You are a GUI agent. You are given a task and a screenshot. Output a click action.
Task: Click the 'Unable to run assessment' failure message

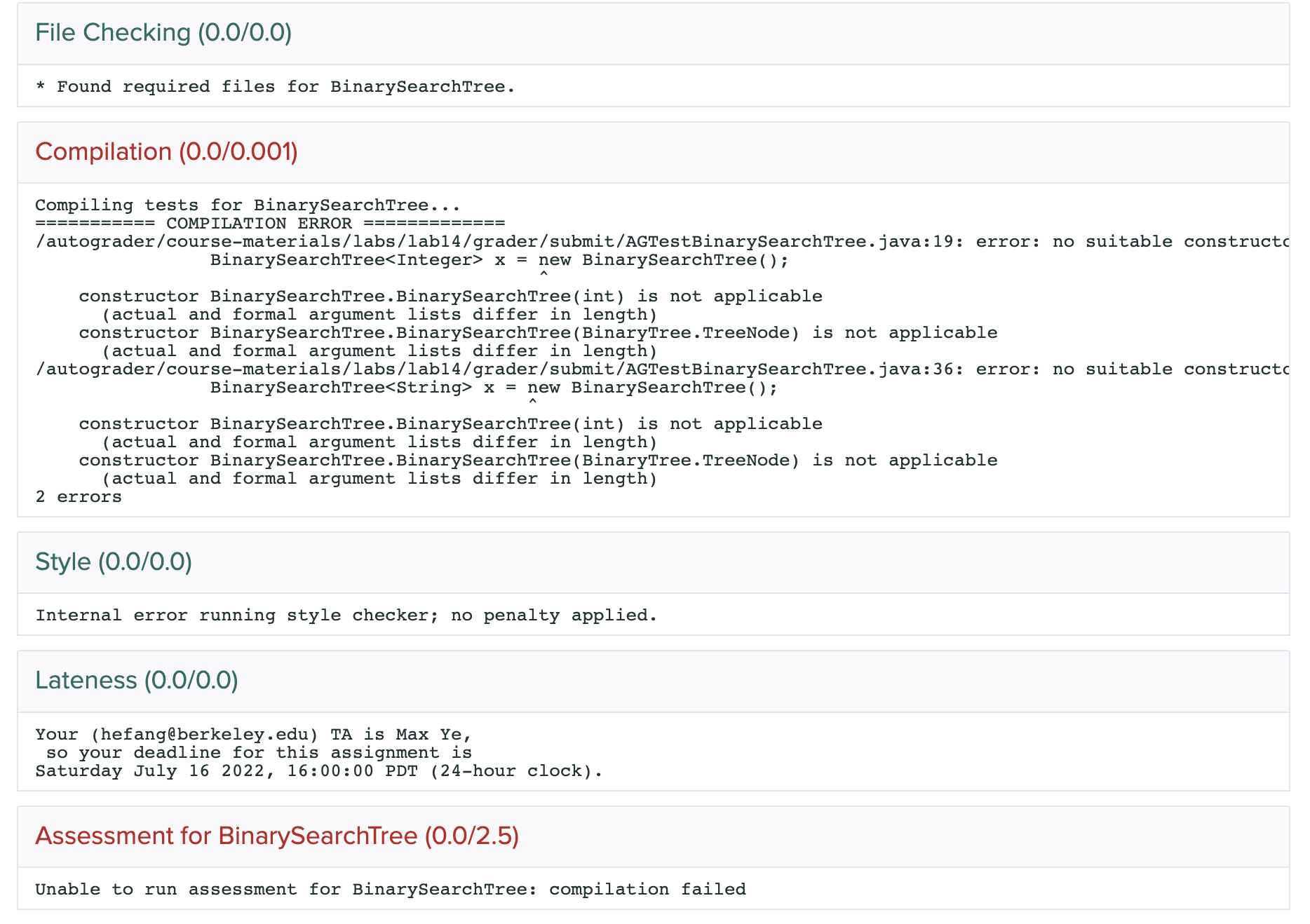pos(391,890)
